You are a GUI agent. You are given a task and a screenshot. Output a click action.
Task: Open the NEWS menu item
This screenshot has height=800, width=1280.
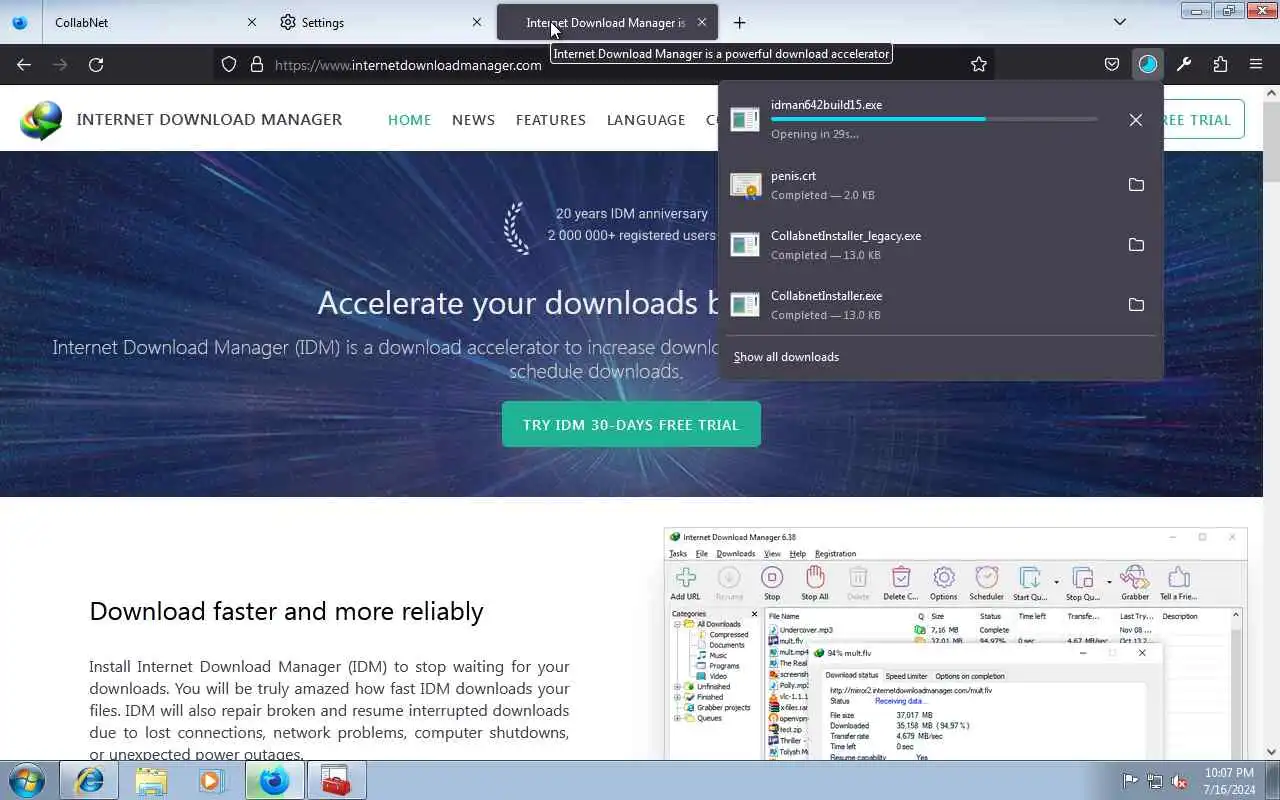click(x=473, y=120)
